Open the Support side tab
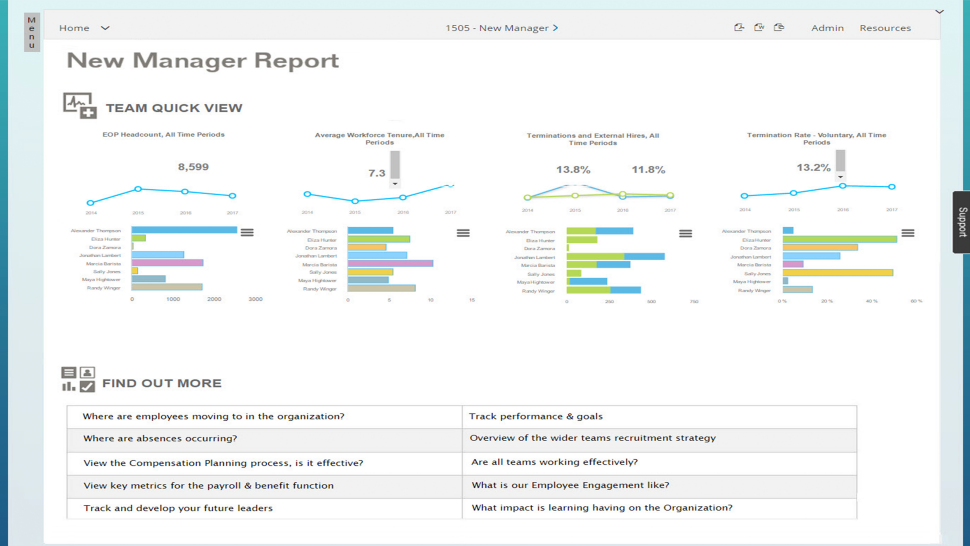The image size is (970, 546). click(x=961, y=222)
